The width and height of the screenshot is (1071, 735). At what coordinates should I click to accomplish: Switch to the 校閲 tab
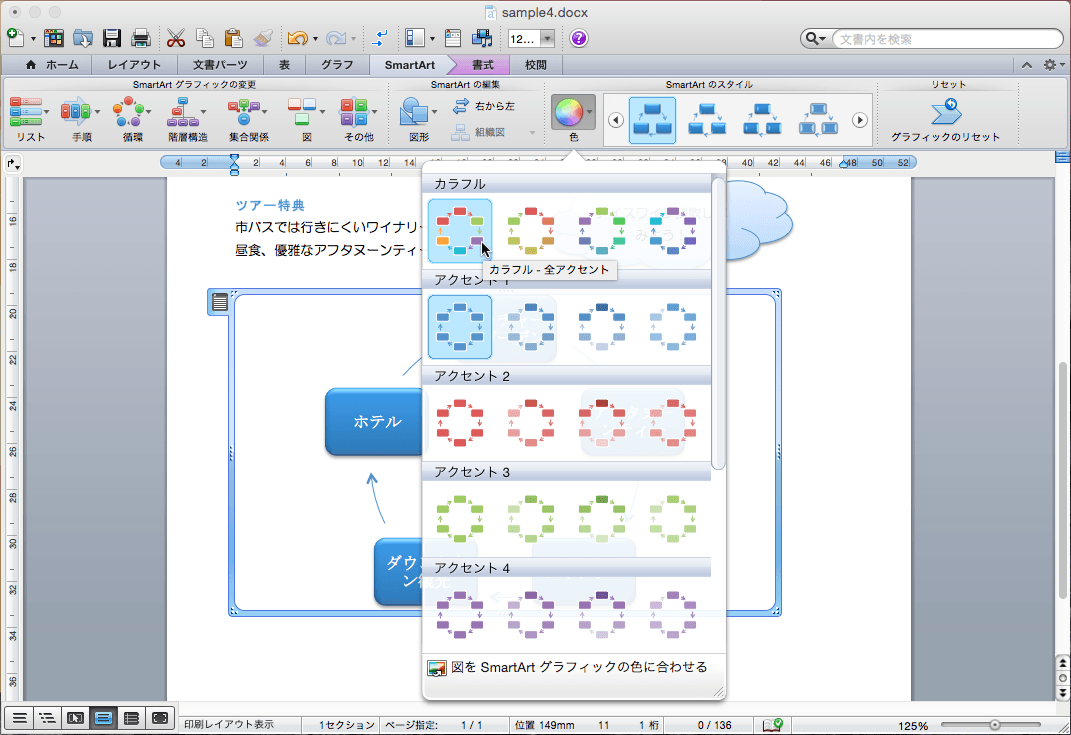pos(536,65)
